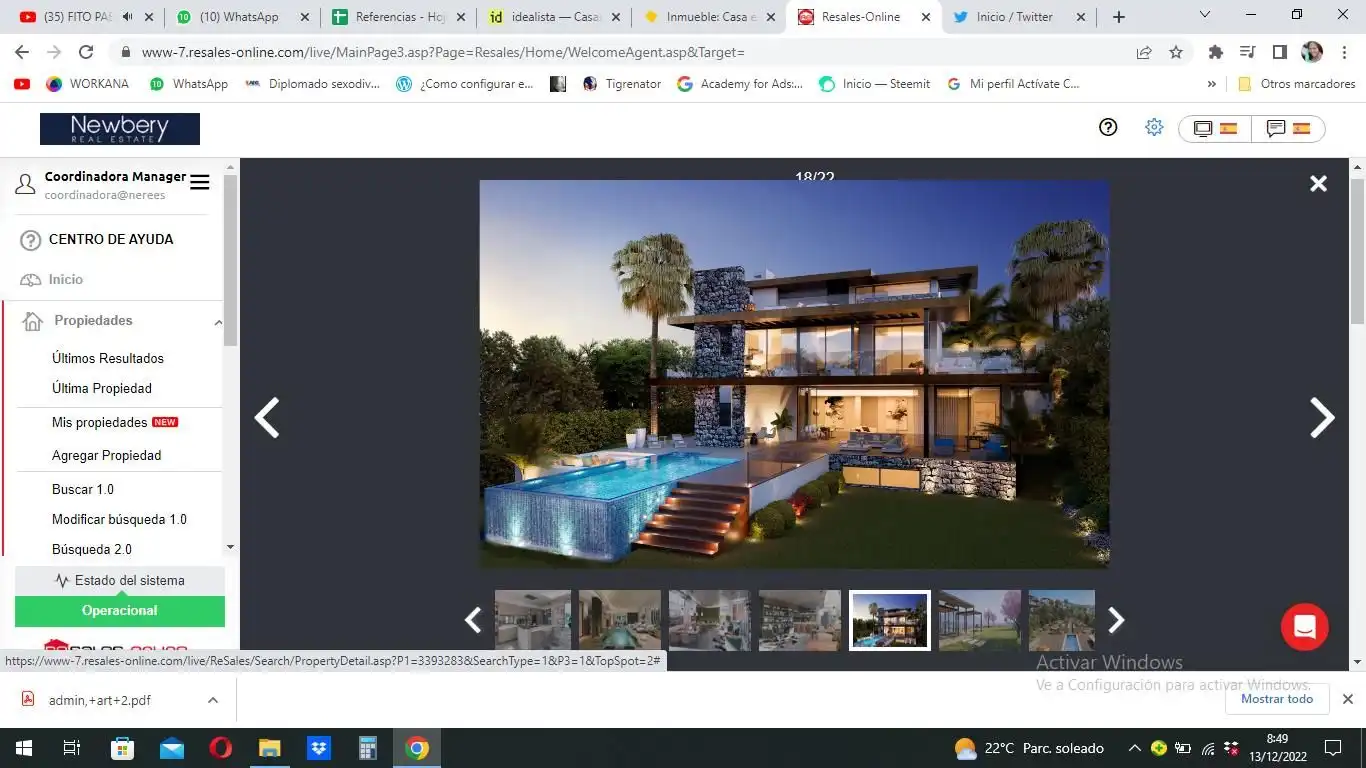The width and height of the screenshot is (1366, 768).
Task: Open Tigrenator bookmark
Action: pyautogui.click(x=622, y=84)
